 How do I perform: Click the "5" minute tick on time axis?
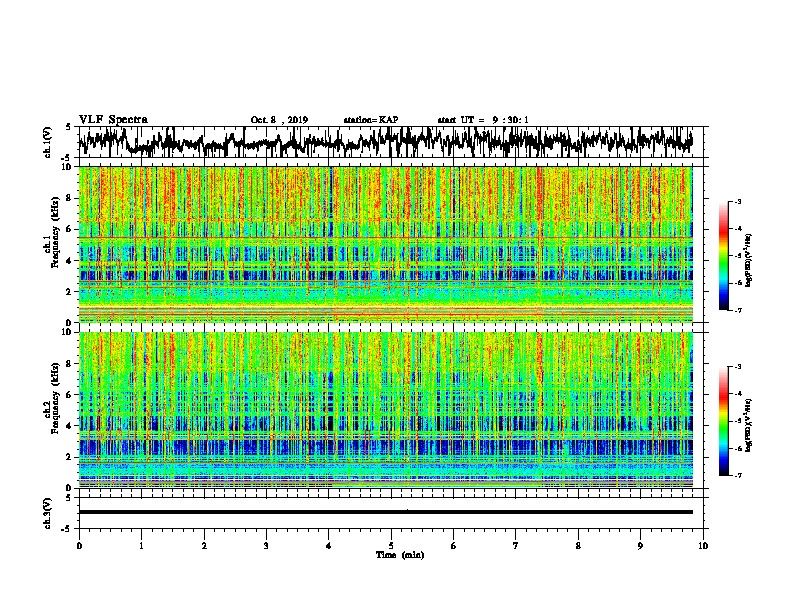[x=391, y=546]
